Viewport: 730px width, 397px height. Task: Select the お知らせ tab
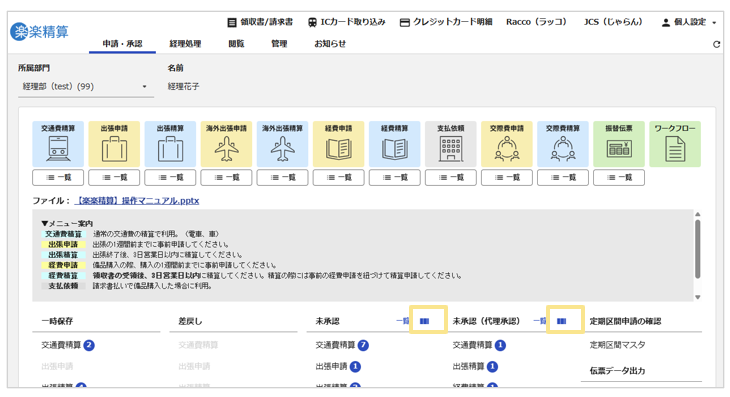pos(330,44)
